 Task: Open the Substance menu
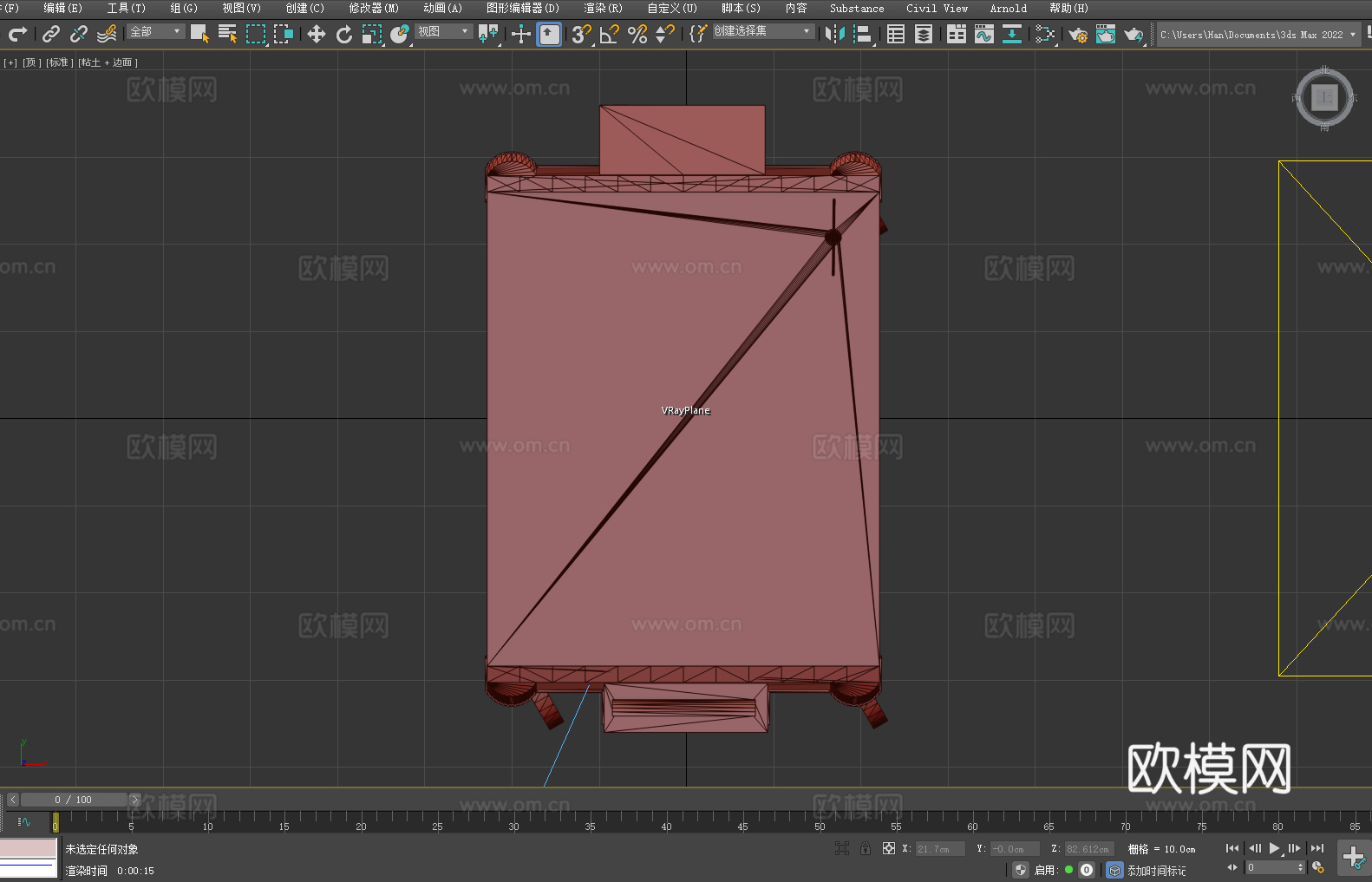tap(857, 8)
